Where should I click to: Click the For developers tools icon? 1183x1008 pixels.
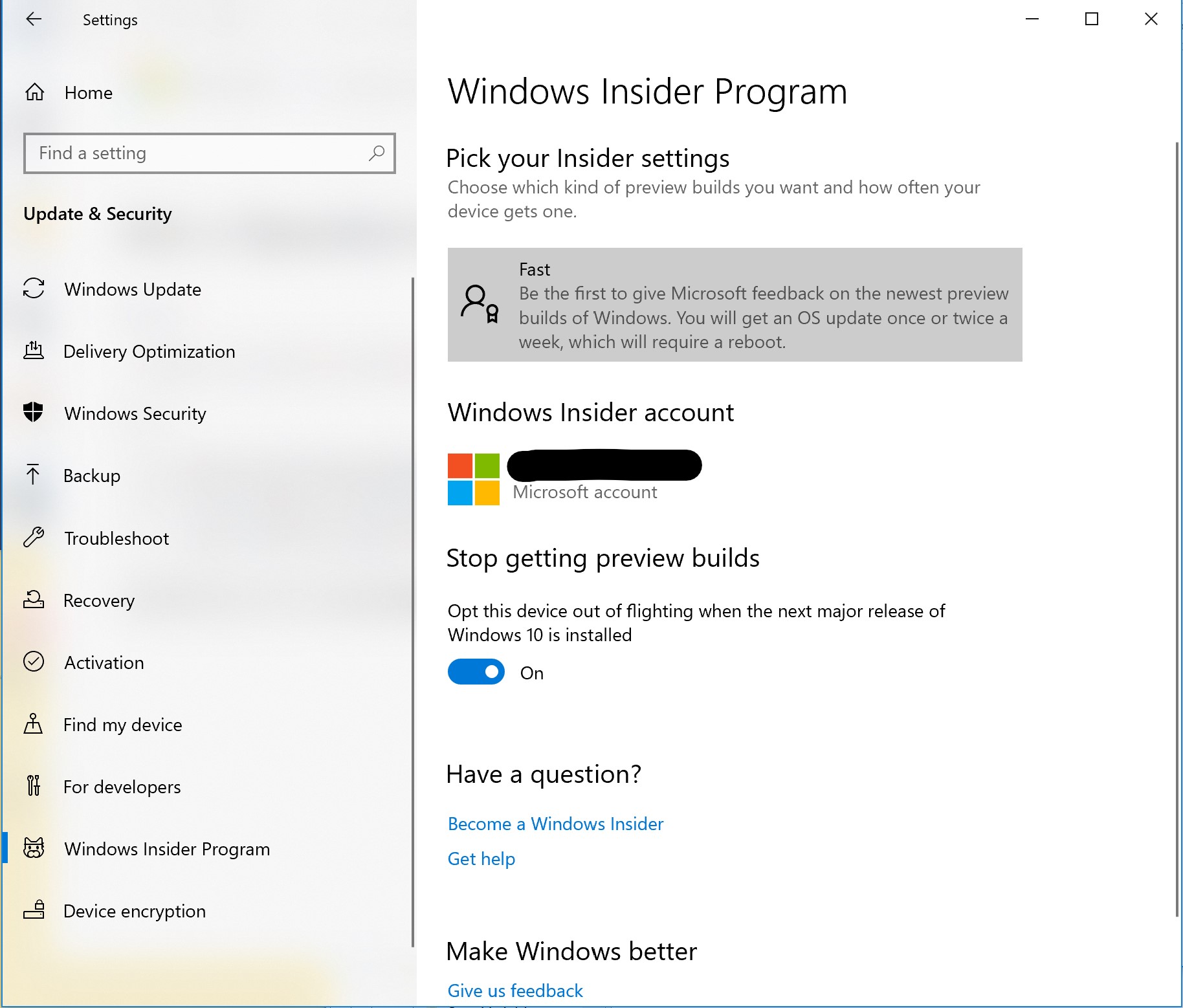(34, 785)
